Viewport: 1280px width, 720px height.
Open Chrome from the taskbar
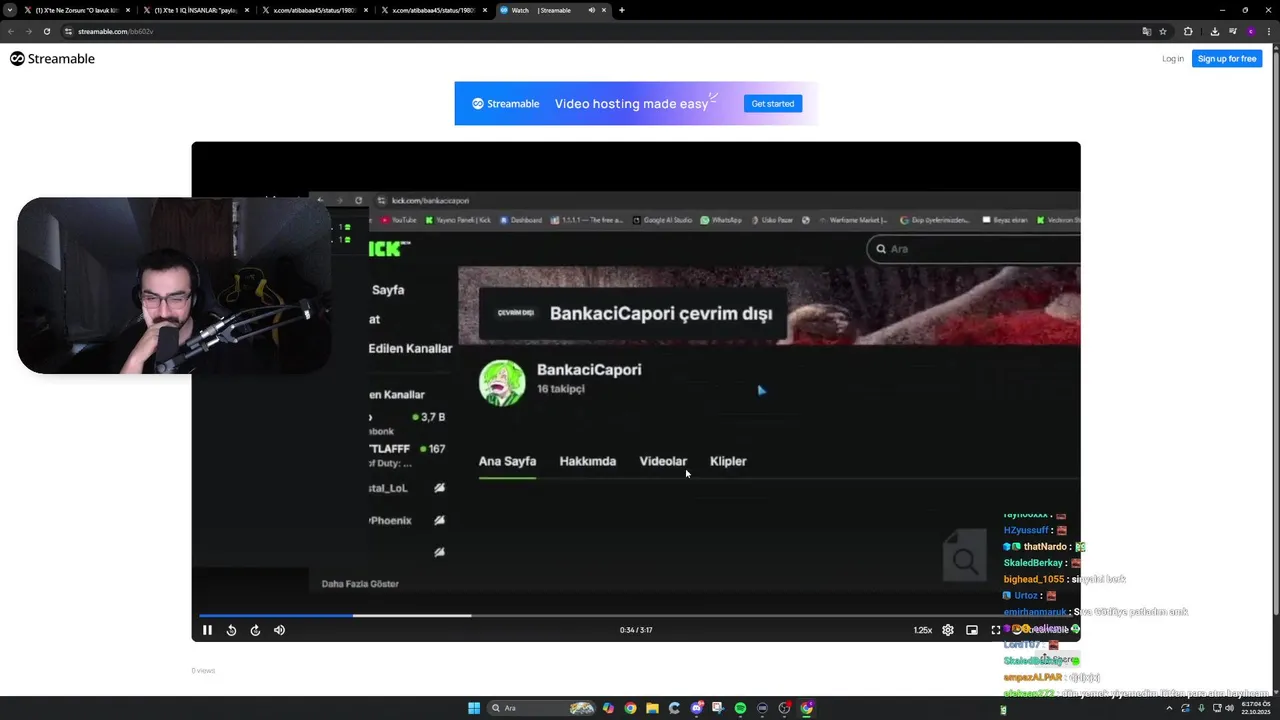(630, 708)
